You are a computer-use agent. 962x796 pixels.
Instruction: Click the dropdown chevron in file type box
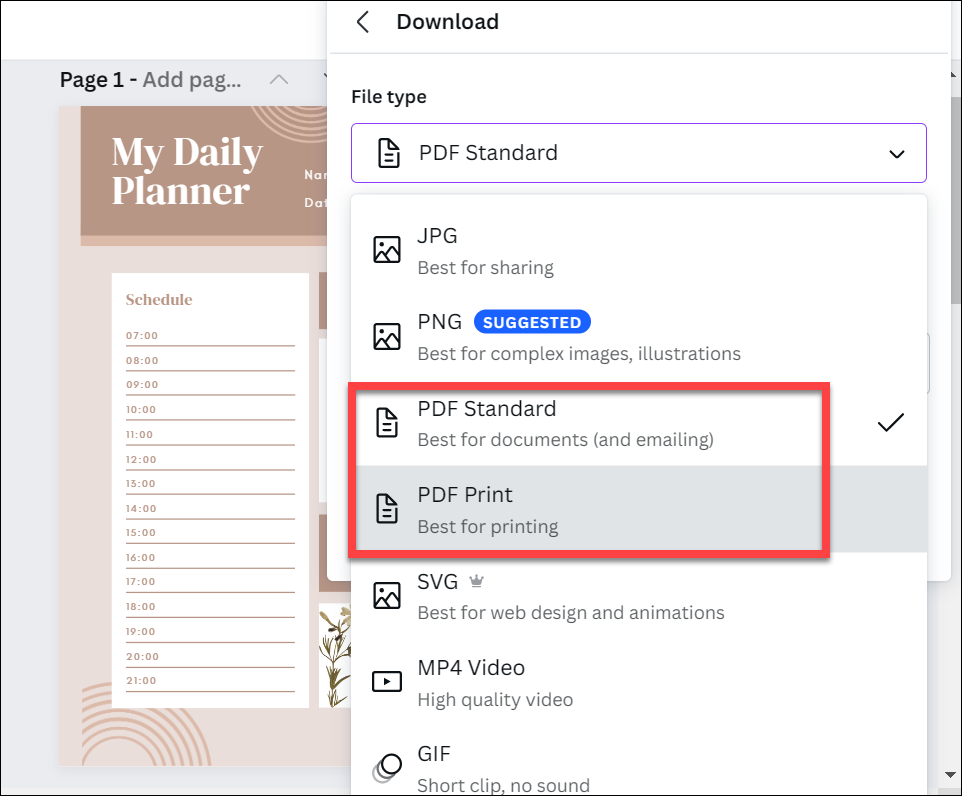point(897,154)
